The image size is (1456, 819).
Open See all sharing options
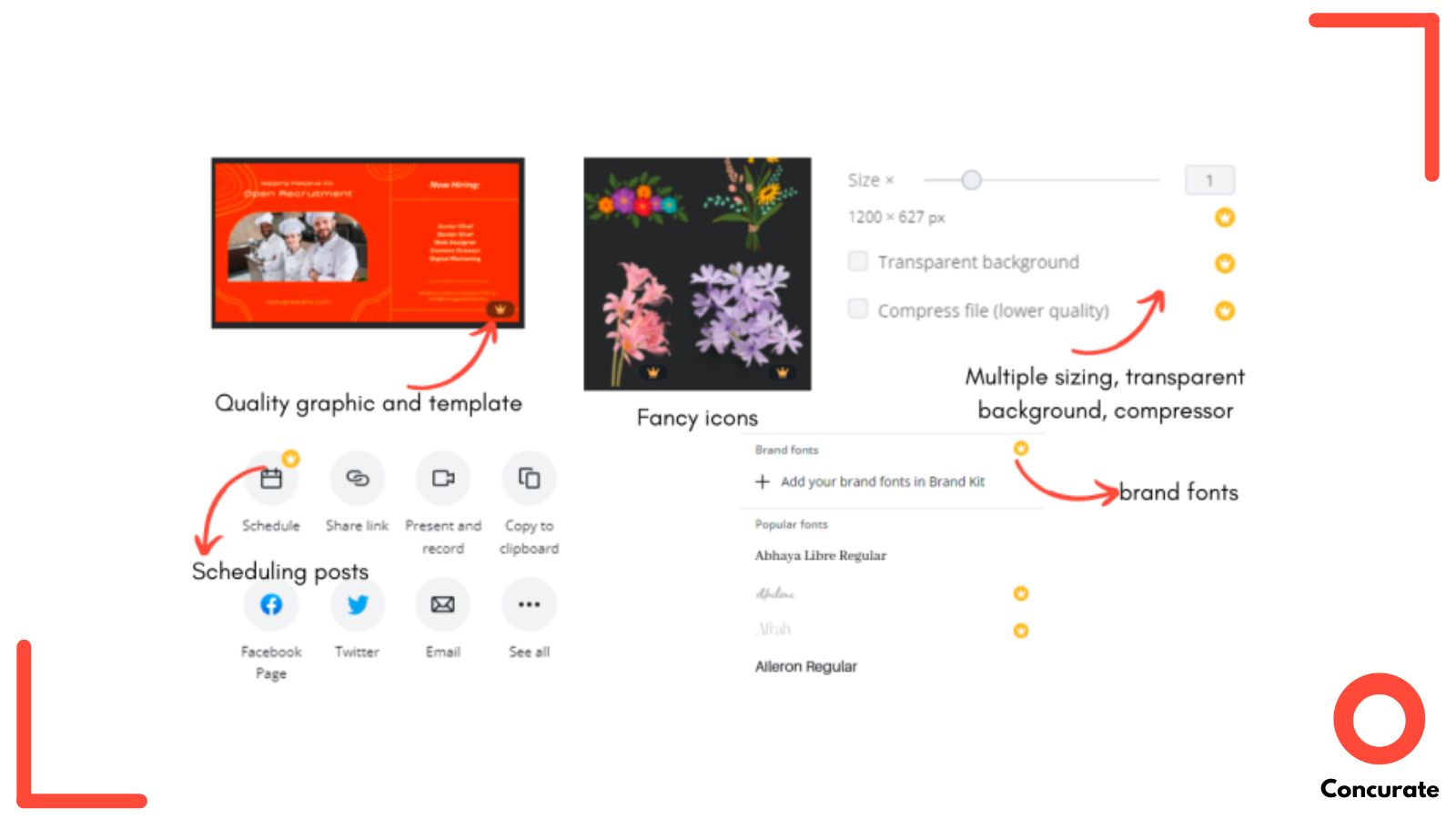[x=529, y=604]
